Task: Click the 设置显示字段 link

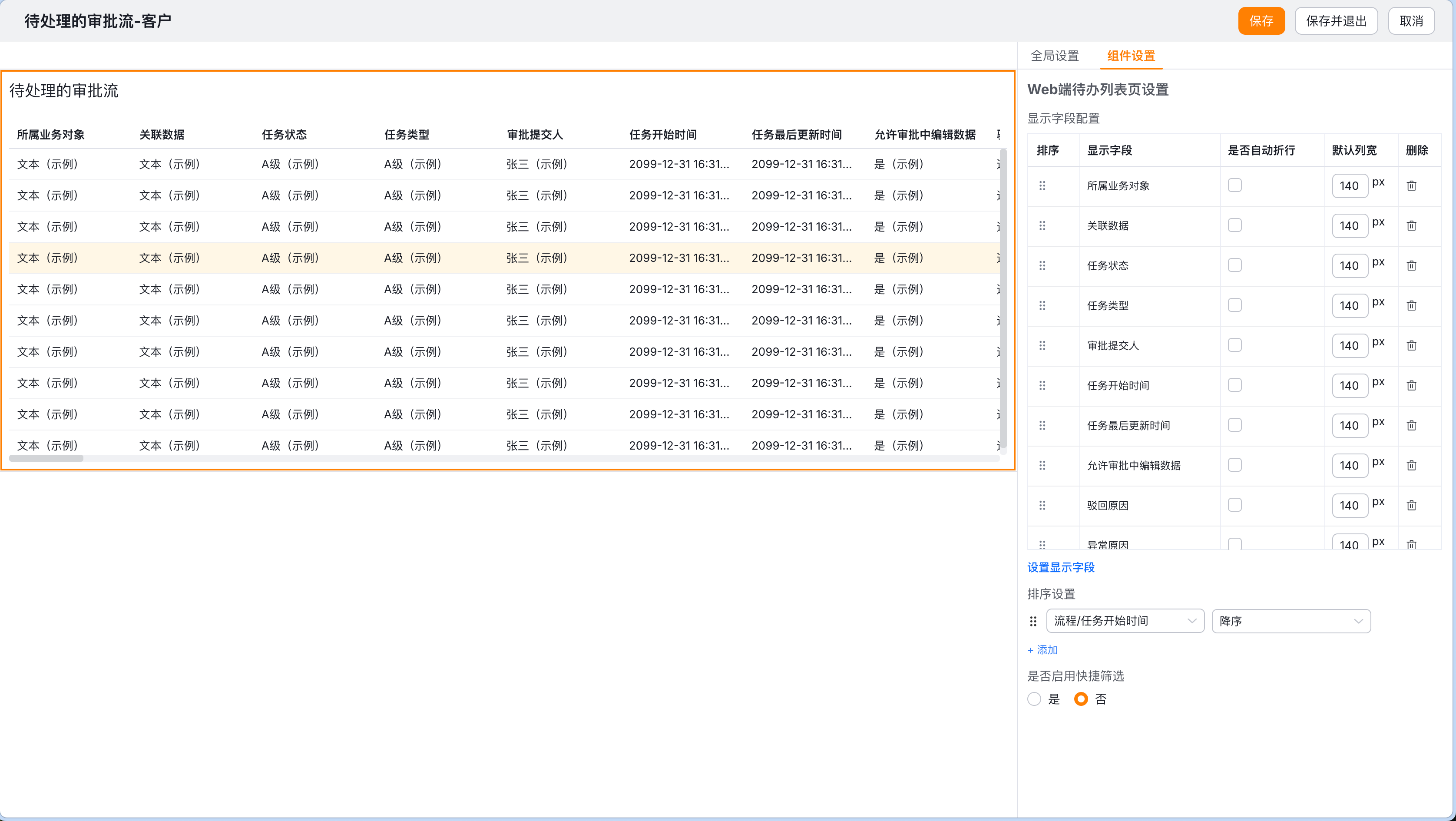Action: (1061, 568)
